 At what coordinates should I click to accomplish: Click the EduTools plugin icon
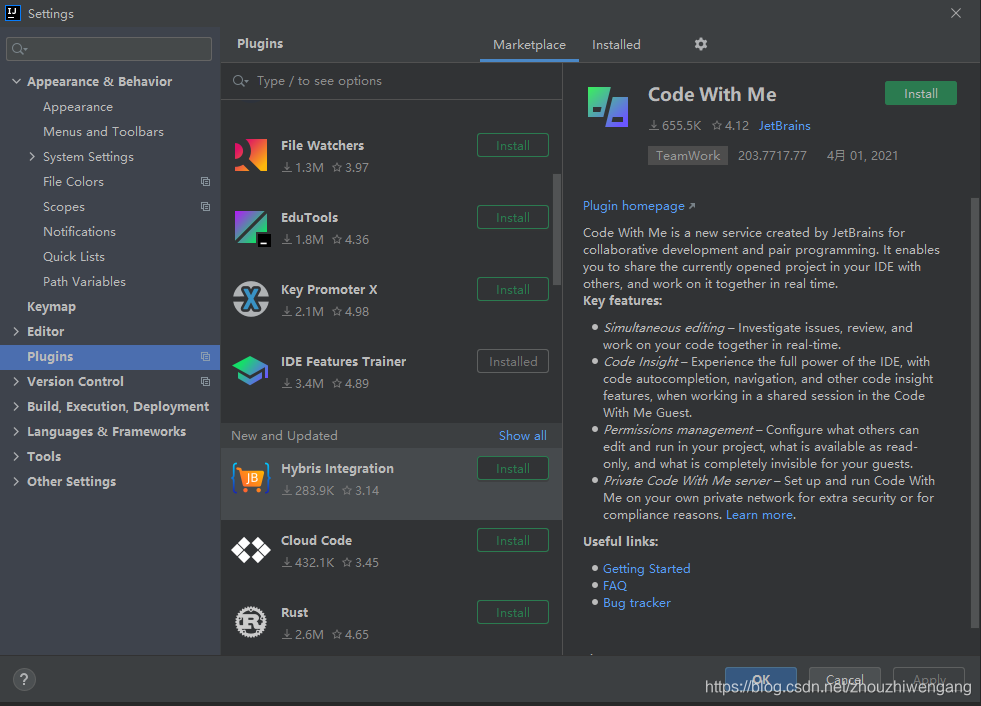(x=252, y=228)
